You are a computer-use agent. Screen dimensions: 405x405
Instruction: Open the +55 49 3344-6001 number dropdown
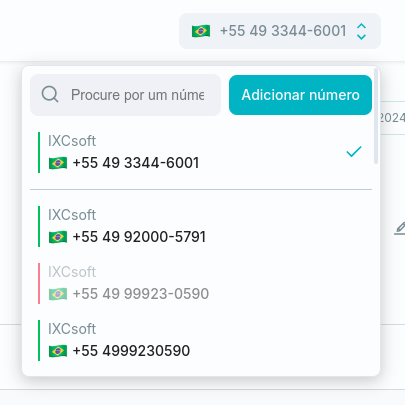(x=280, y=31)
